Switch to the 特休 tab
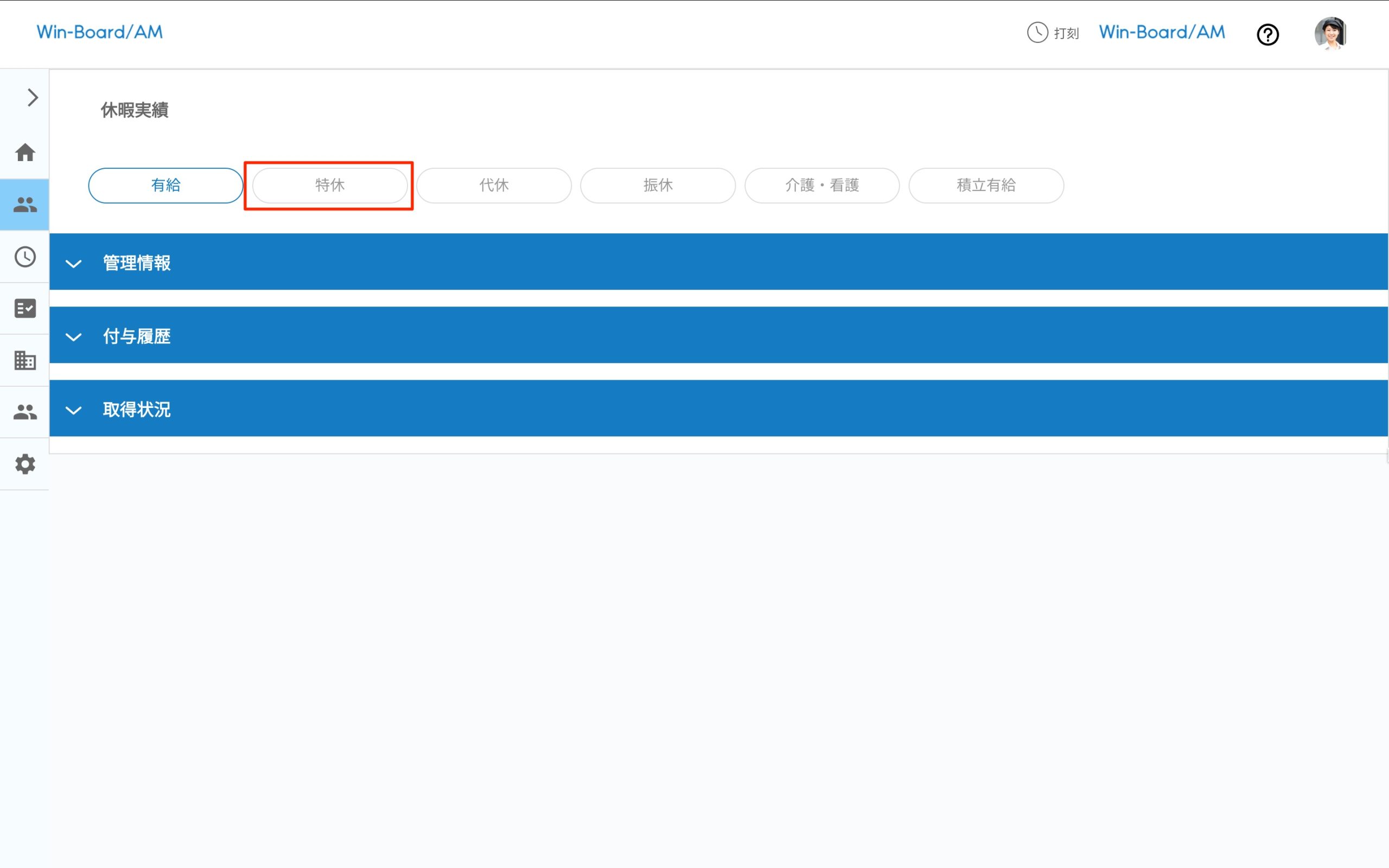 pos(329,186)
